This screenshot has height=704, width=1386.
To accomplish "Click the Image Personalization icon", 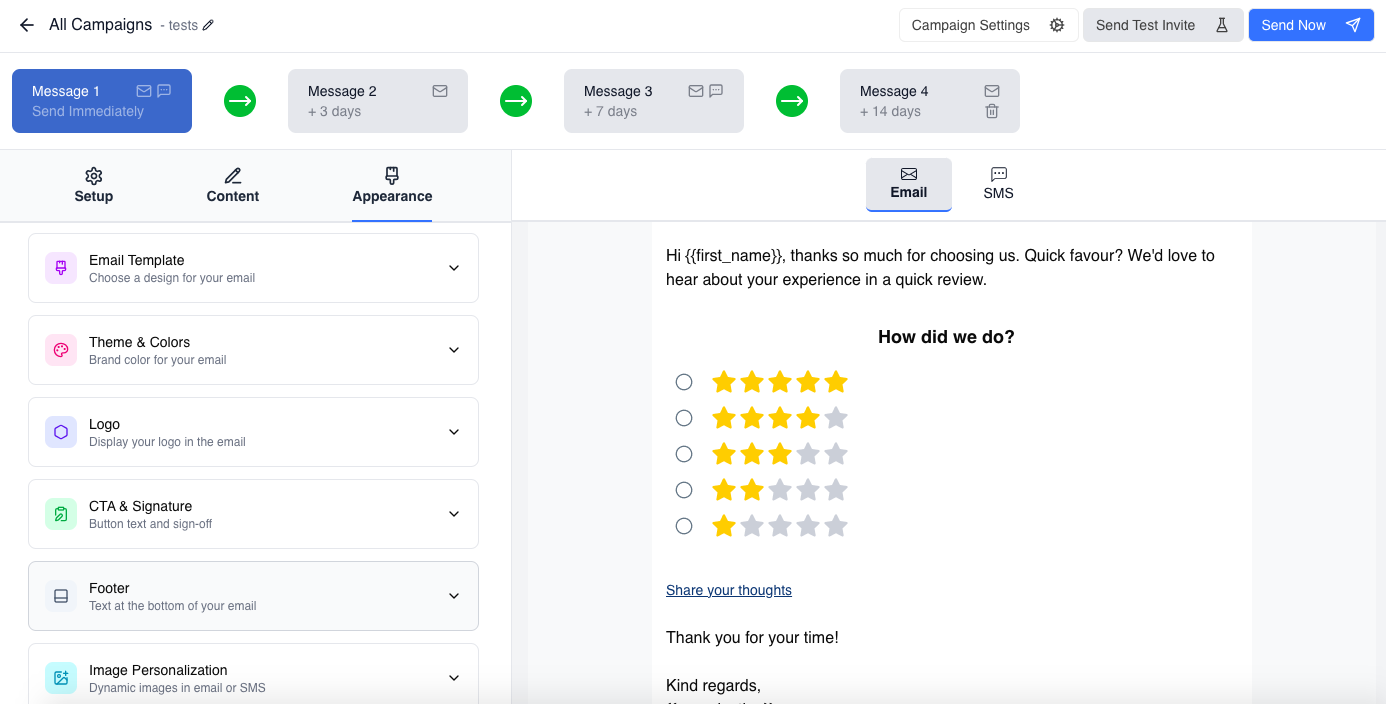I will point(61,678).
